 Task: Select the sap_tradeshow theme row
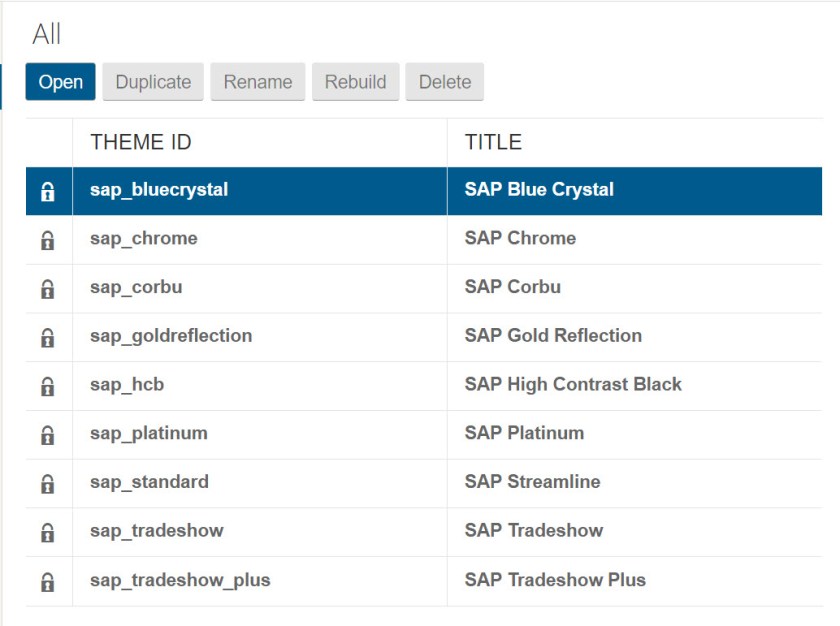[x=156, y=531]
